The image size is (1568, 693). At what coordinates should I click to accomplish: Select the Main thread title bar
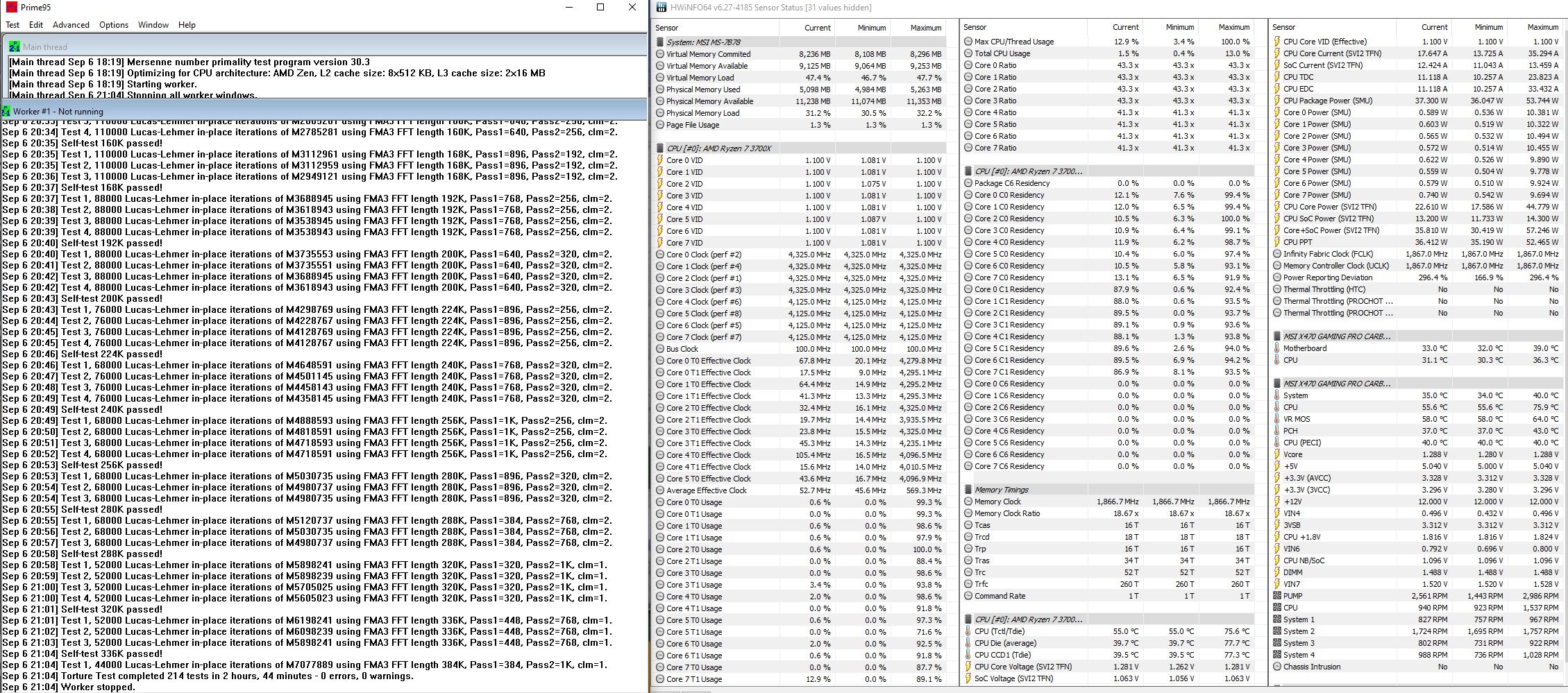[x=326, y=46]
